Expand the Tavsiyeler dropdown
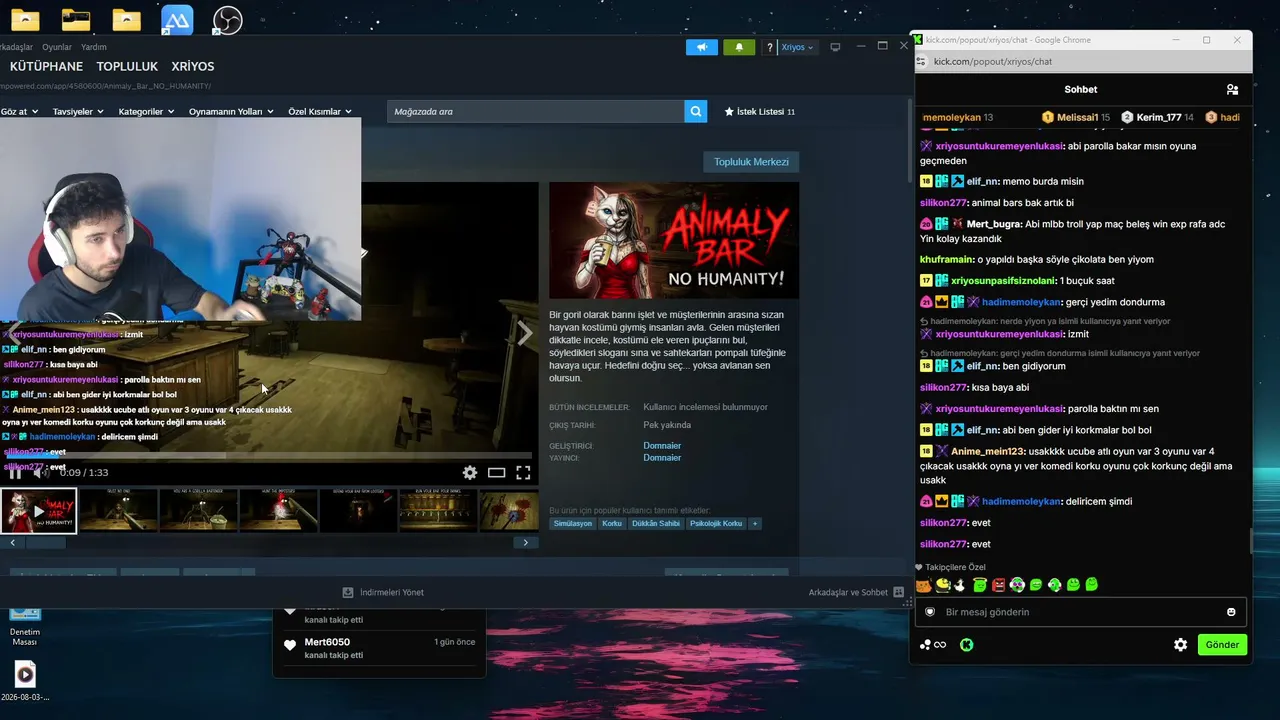 (x=78, y=112)
